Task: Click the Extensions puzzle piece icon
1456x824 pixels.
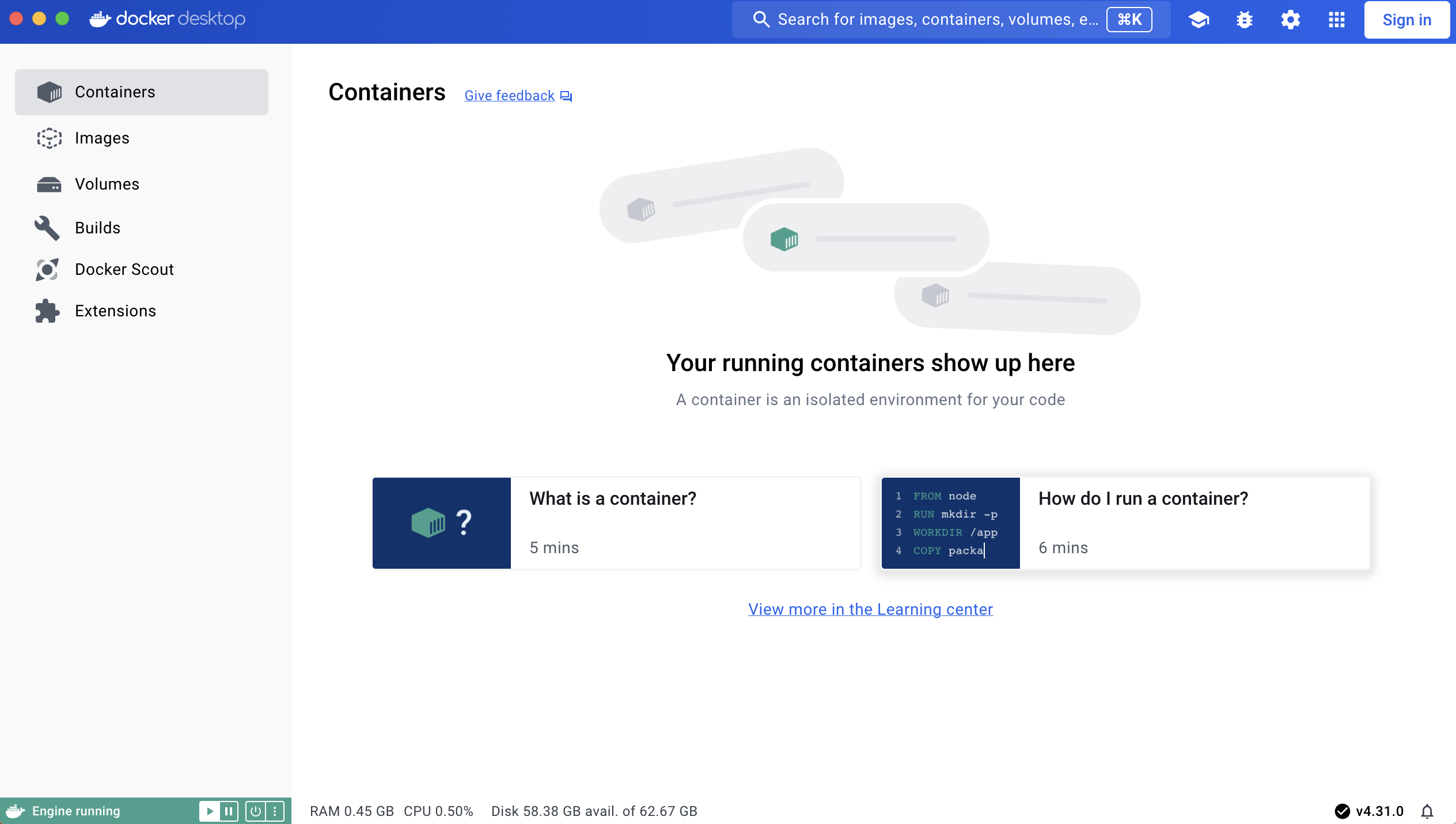Action: tap(47, 311)
